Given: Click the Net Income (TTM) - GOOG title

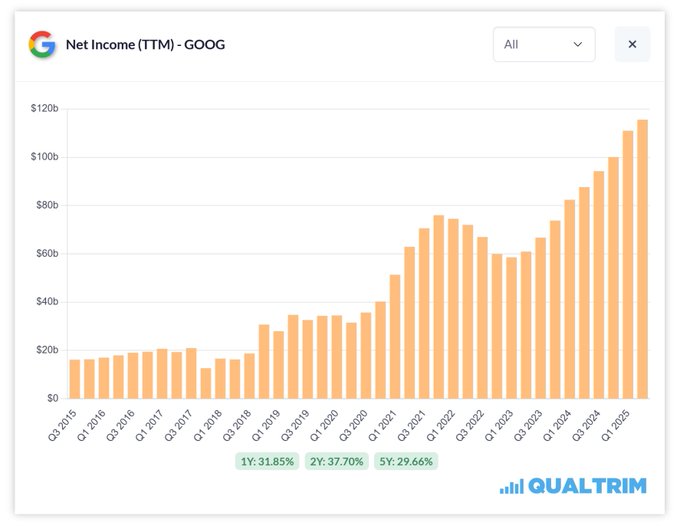Looking at the screenshot, I should click(145, 45).
